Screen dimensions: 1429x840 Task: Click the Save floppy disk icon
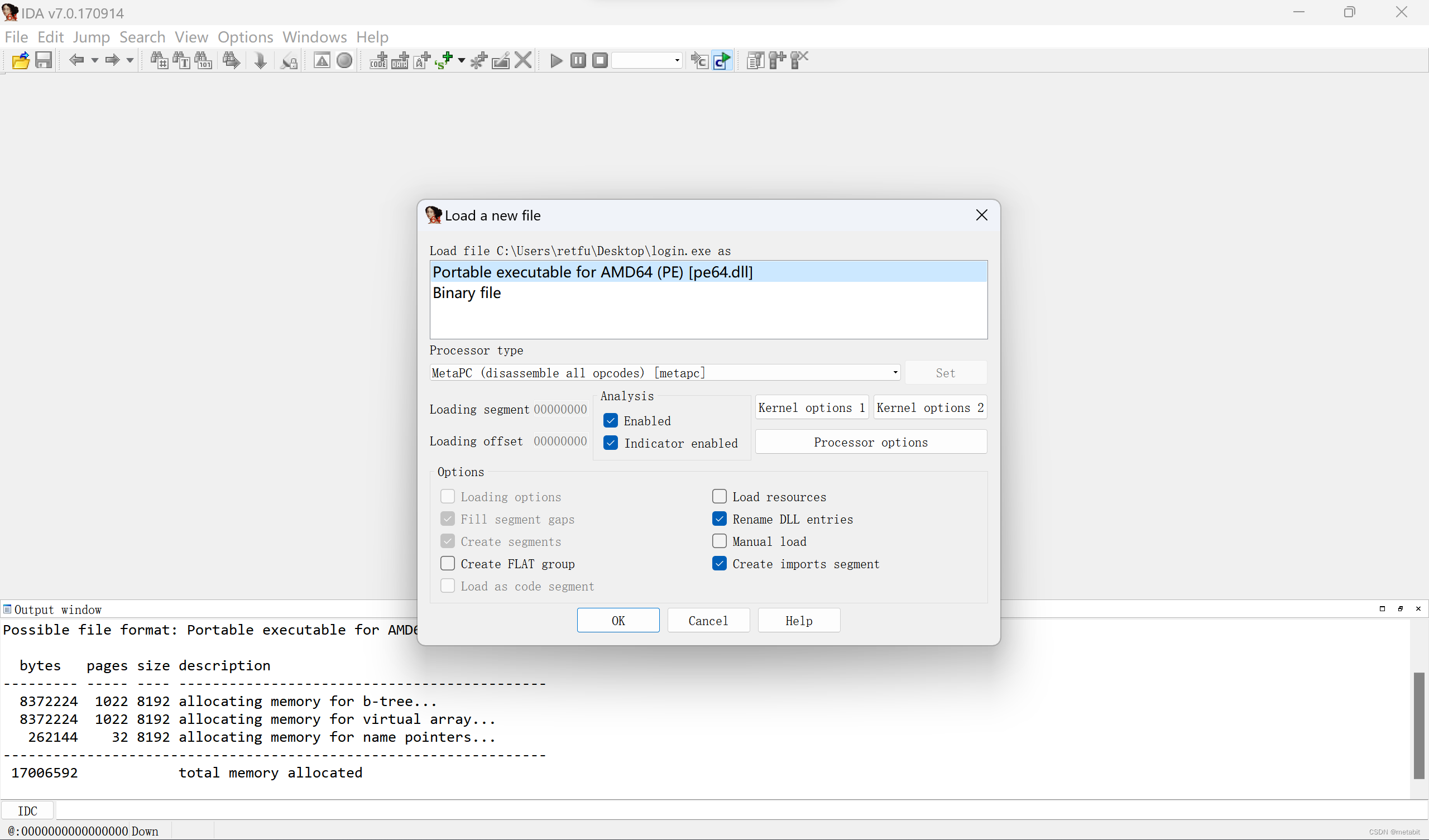pyautogui.click(x=44, y=60)
